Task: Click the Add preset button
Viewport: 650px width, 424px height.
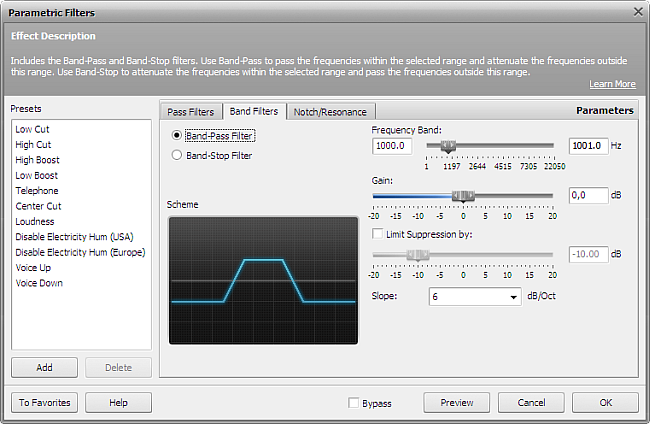Action: [x=44, y=368]
